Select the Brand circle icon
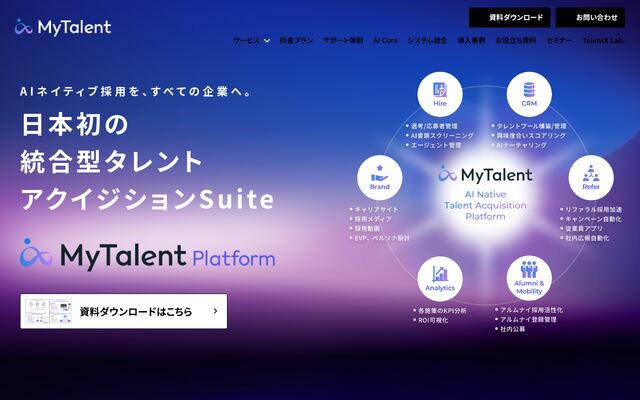 tap(380, 178)
